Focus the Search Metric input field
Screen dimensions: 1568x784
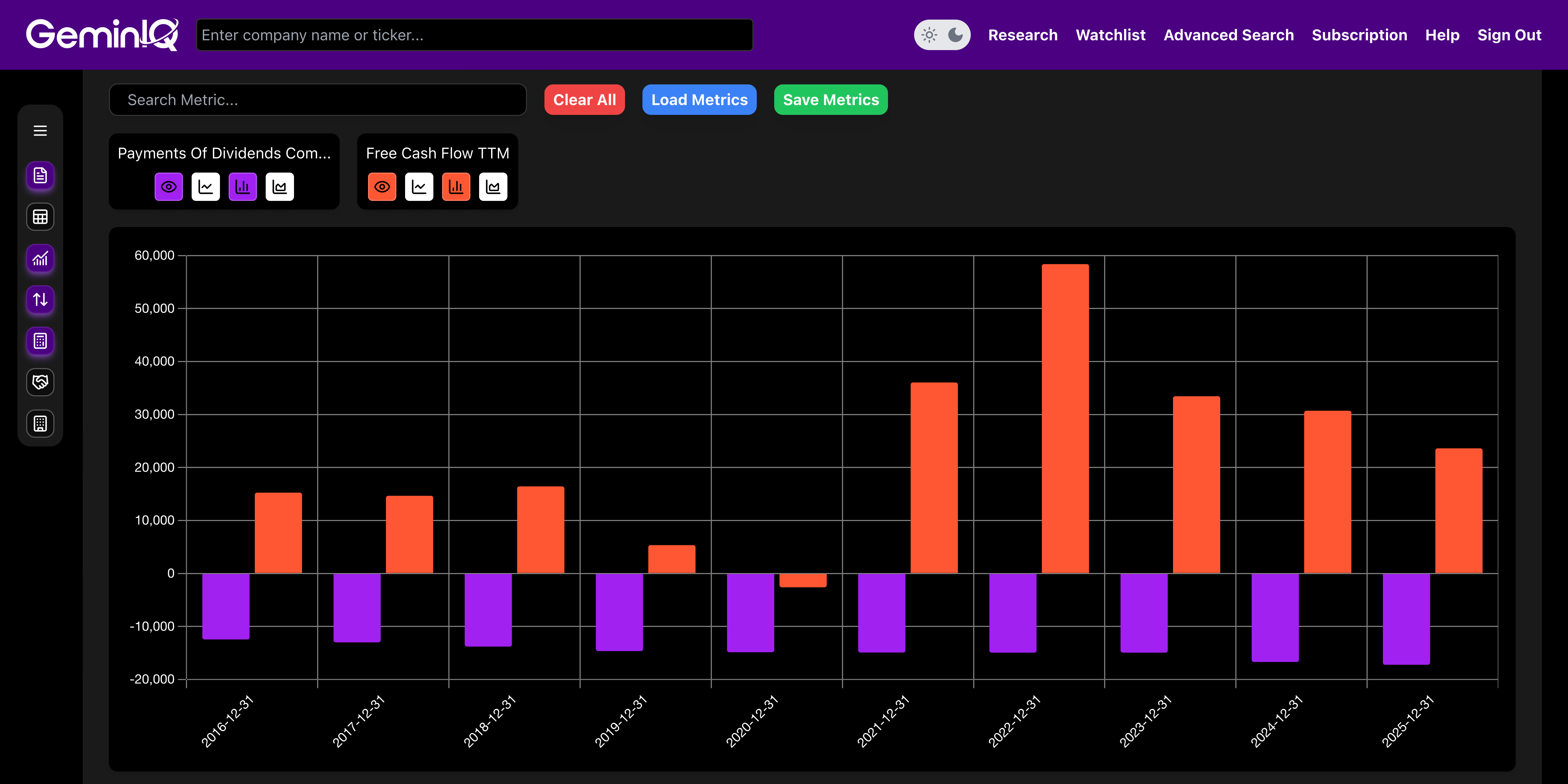point(317,100)
